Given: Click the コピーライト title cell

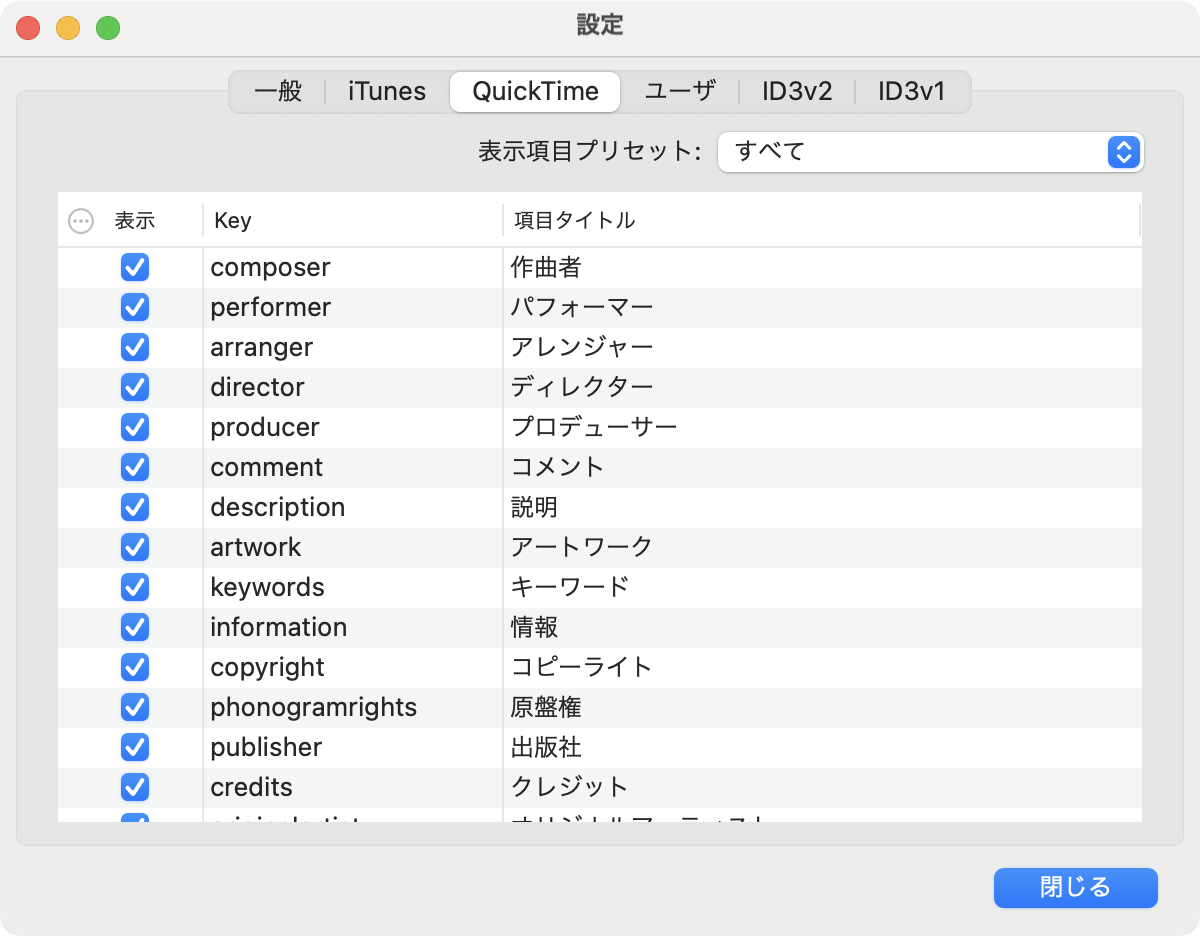Looking at the screenshot, I should click(822, 667).
